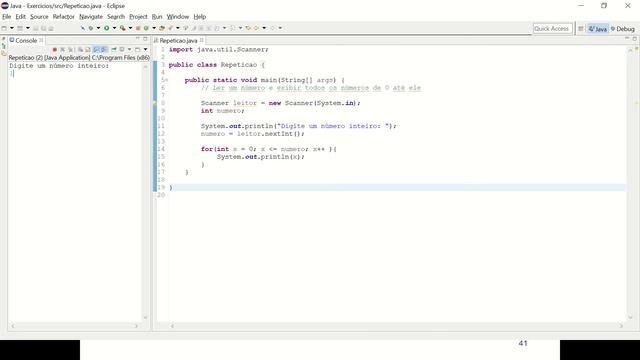This screenshot has width=640, height=360.
Task: Open the navigation history dropdown arrow
Action: (264, 28)
